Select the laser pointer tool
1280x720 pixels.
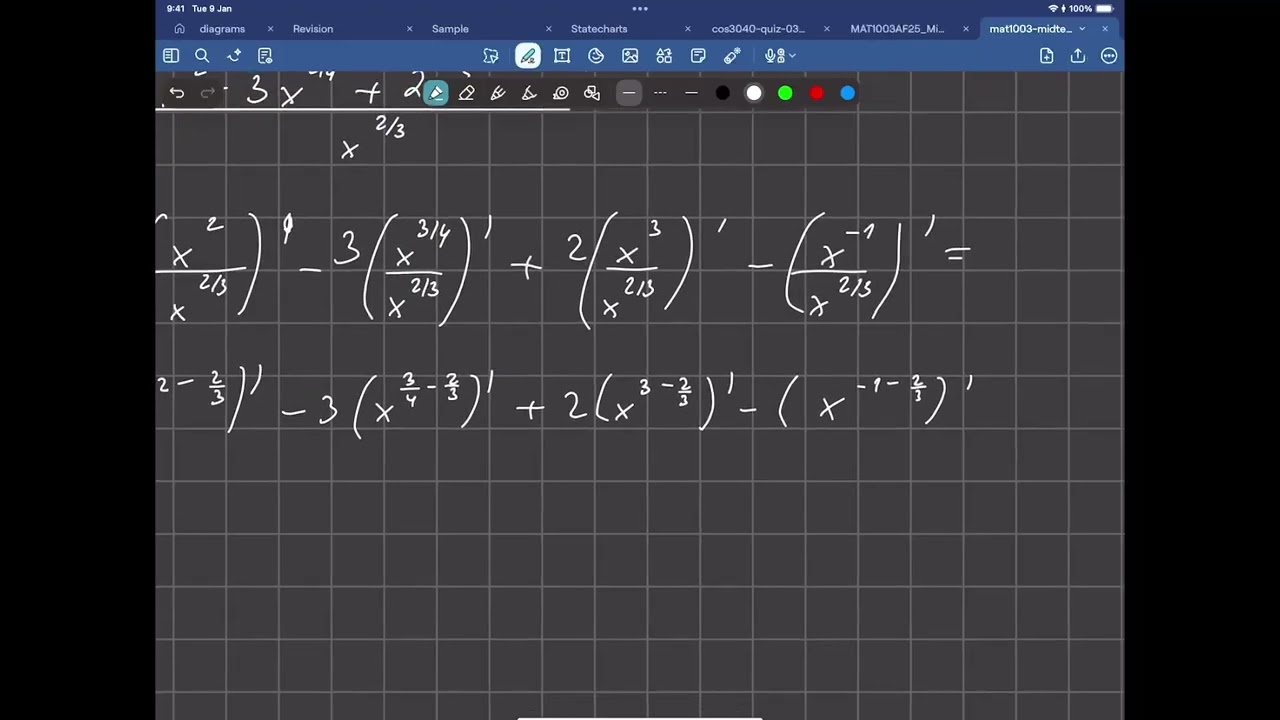point(732,56)
